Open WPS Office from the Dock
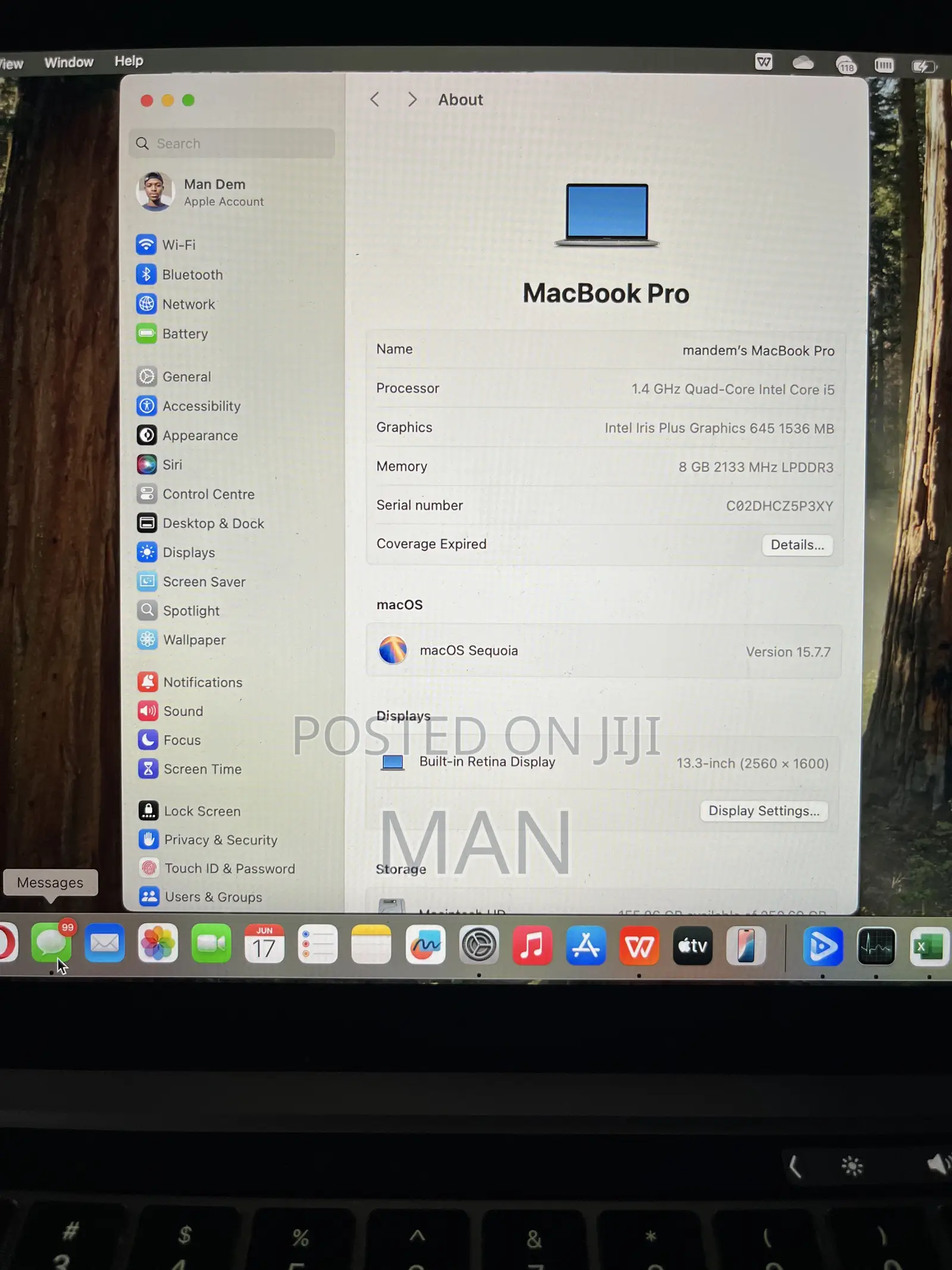Viewport: 952px width, 1270px height. click(639, 946)
